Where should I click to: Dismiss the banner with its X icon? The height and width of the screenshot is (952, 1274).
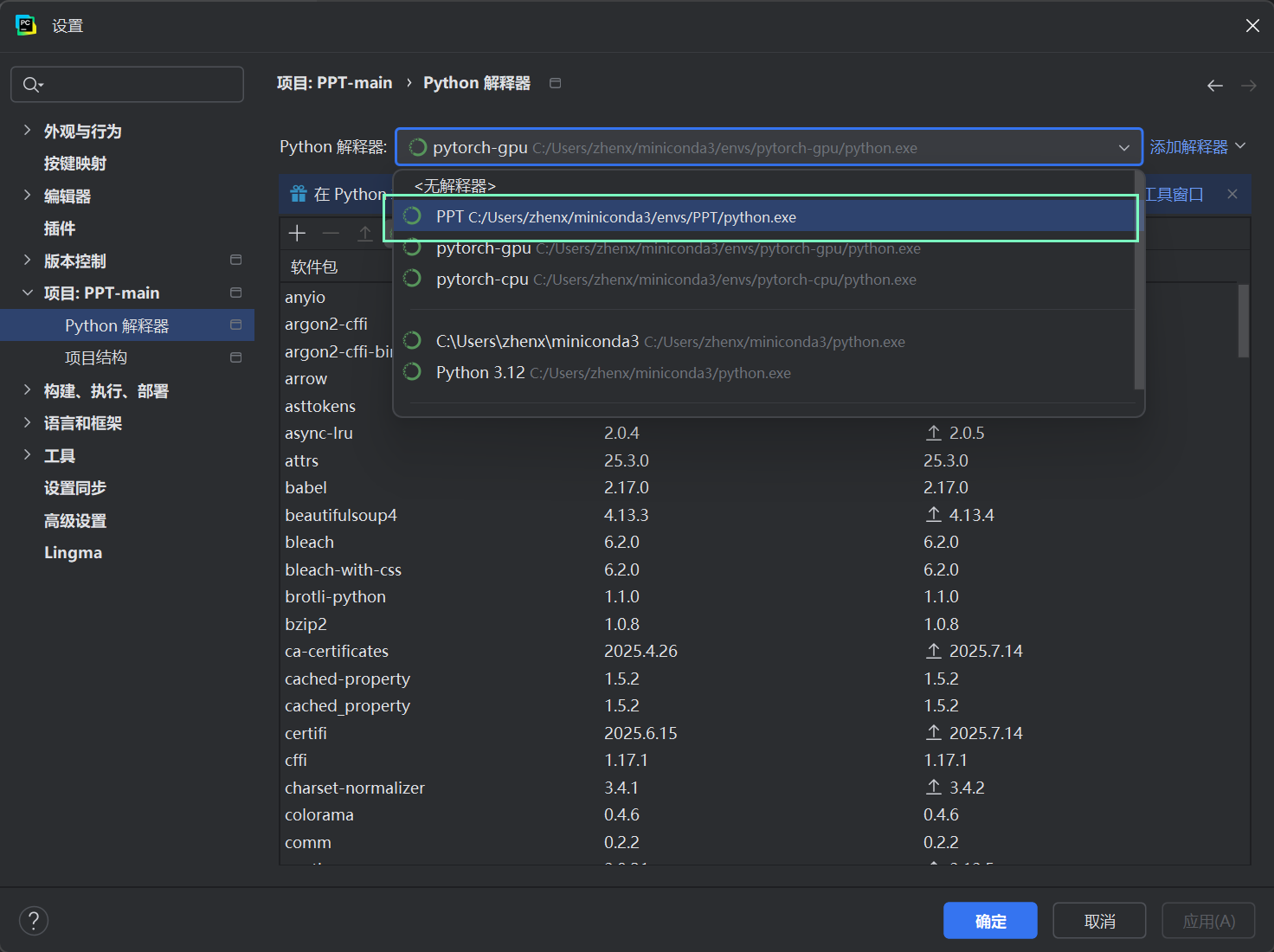1232,194
